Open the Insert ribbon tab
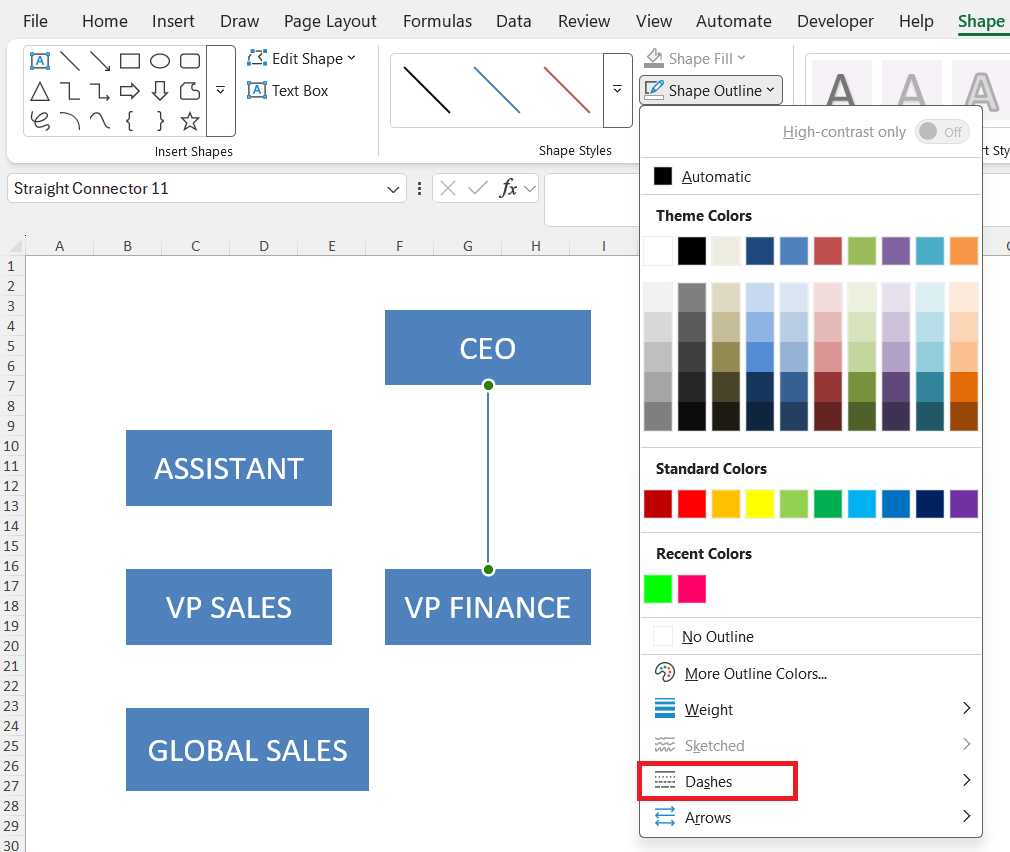The height and width of the screenshot is (852, 1010). click(x=173, y=21)
